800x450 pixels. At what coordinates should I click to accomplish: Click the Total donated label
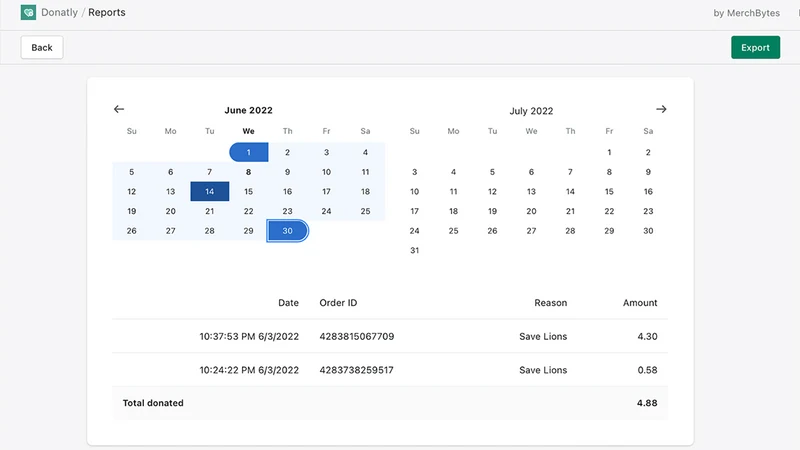153,403
